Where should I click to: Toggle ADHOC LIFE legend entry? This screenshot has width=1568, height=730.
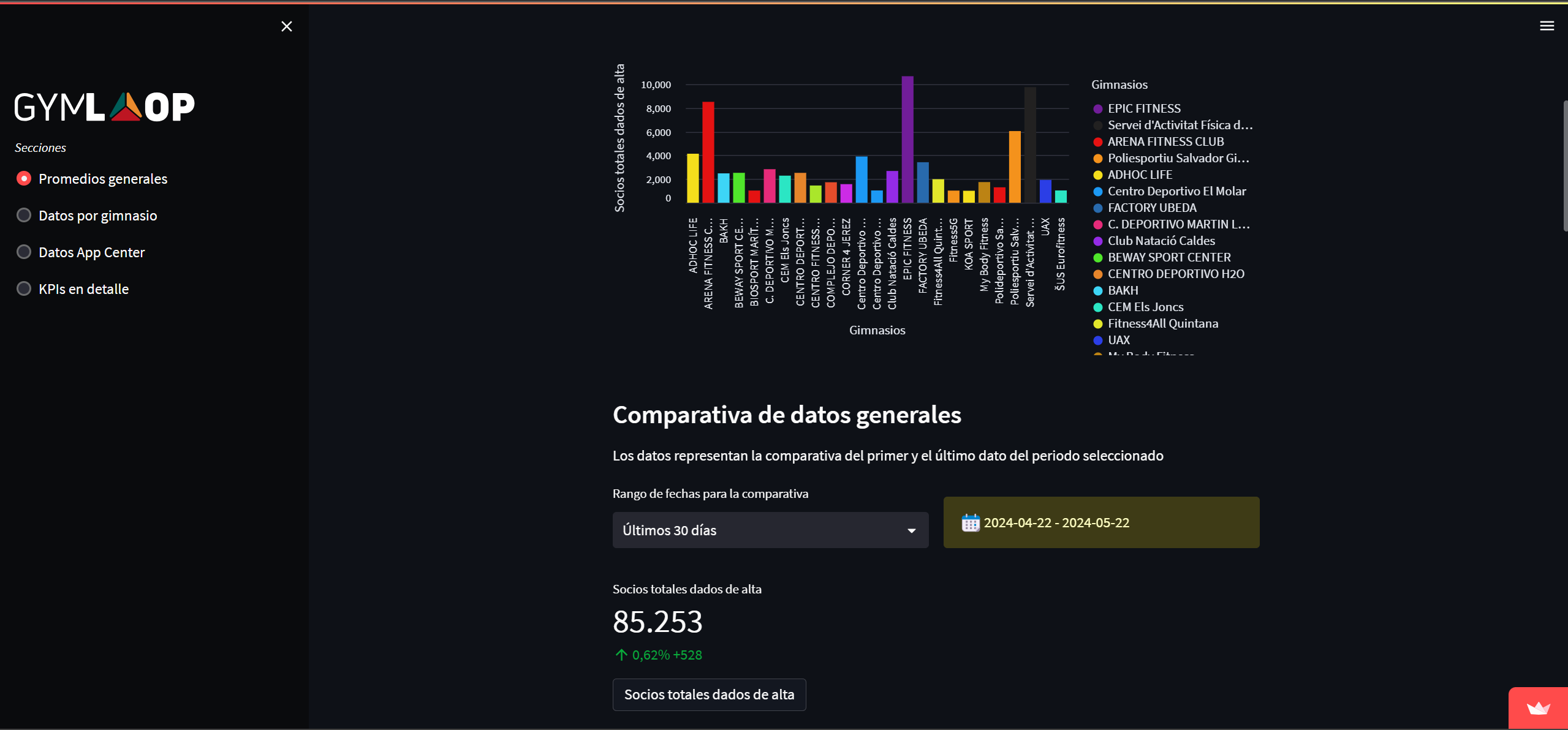(1133, 175)
